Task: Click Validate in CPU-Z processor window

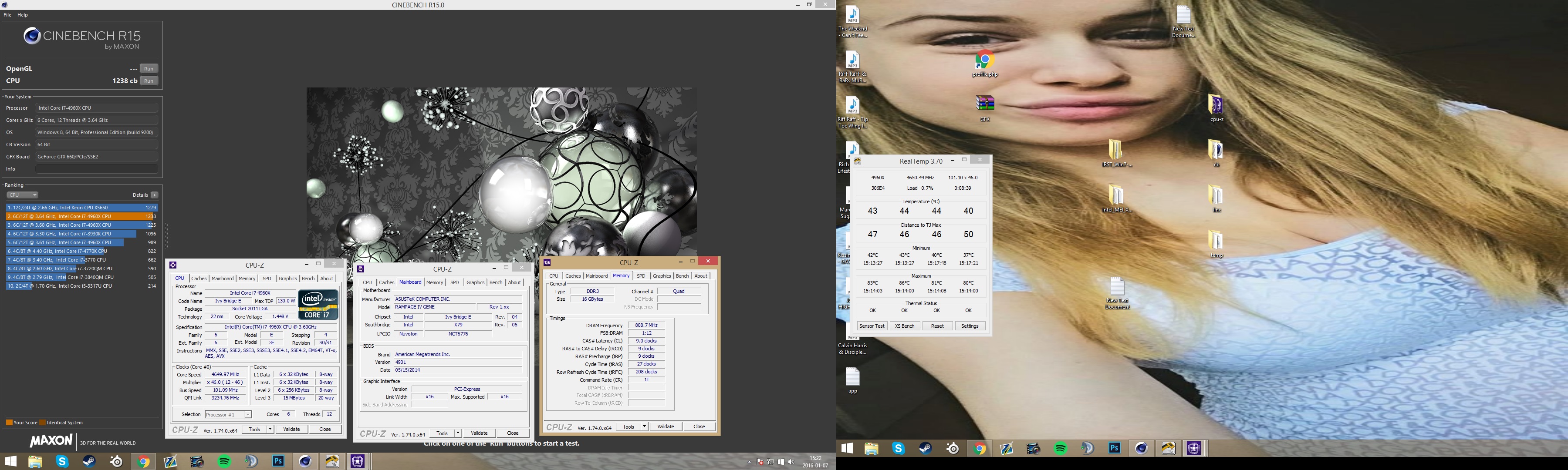Action: [x=291, y=429]
